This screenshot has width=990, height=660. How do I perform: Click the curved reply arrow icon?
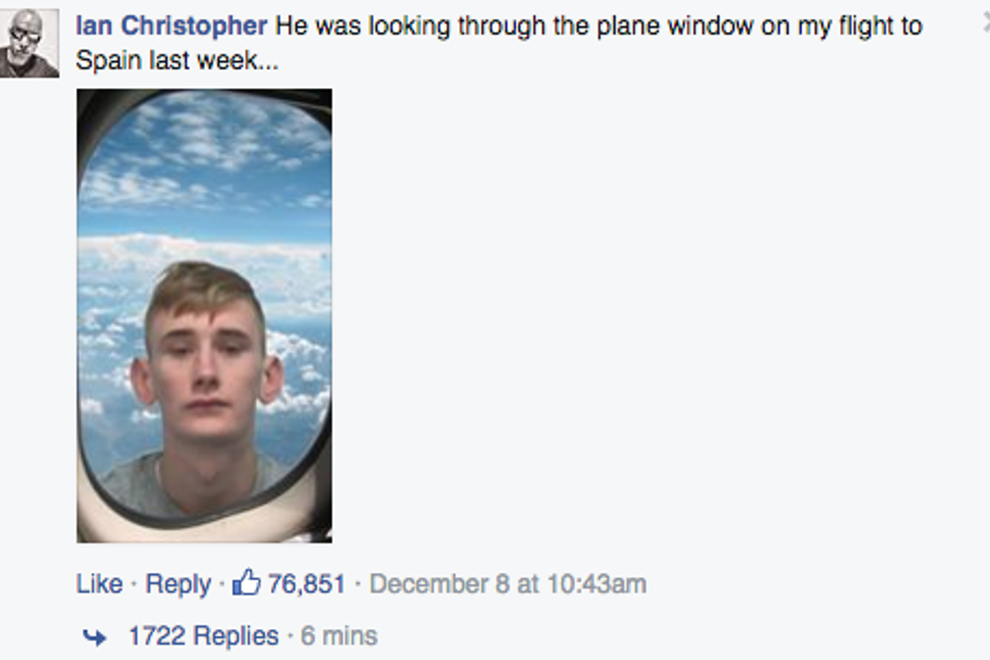pyautogui.click(x=94, y=636)
